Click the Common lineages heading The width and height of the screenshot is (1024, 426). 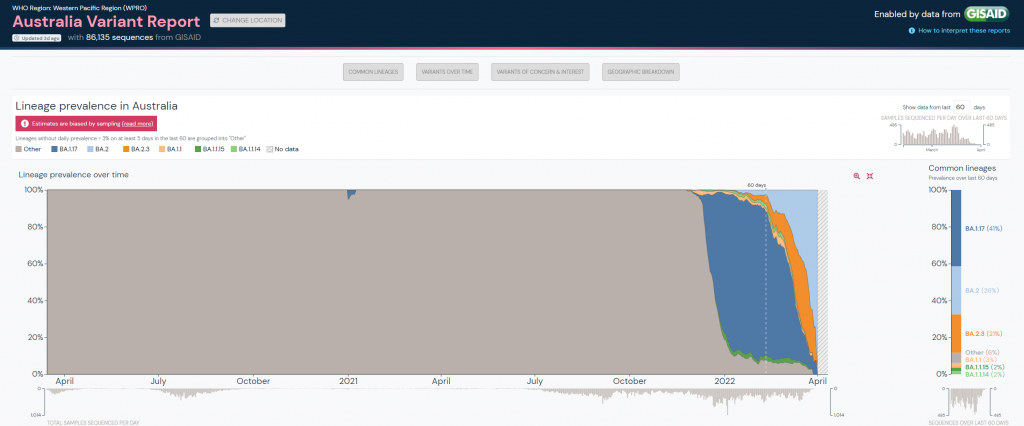pos(961,169)
